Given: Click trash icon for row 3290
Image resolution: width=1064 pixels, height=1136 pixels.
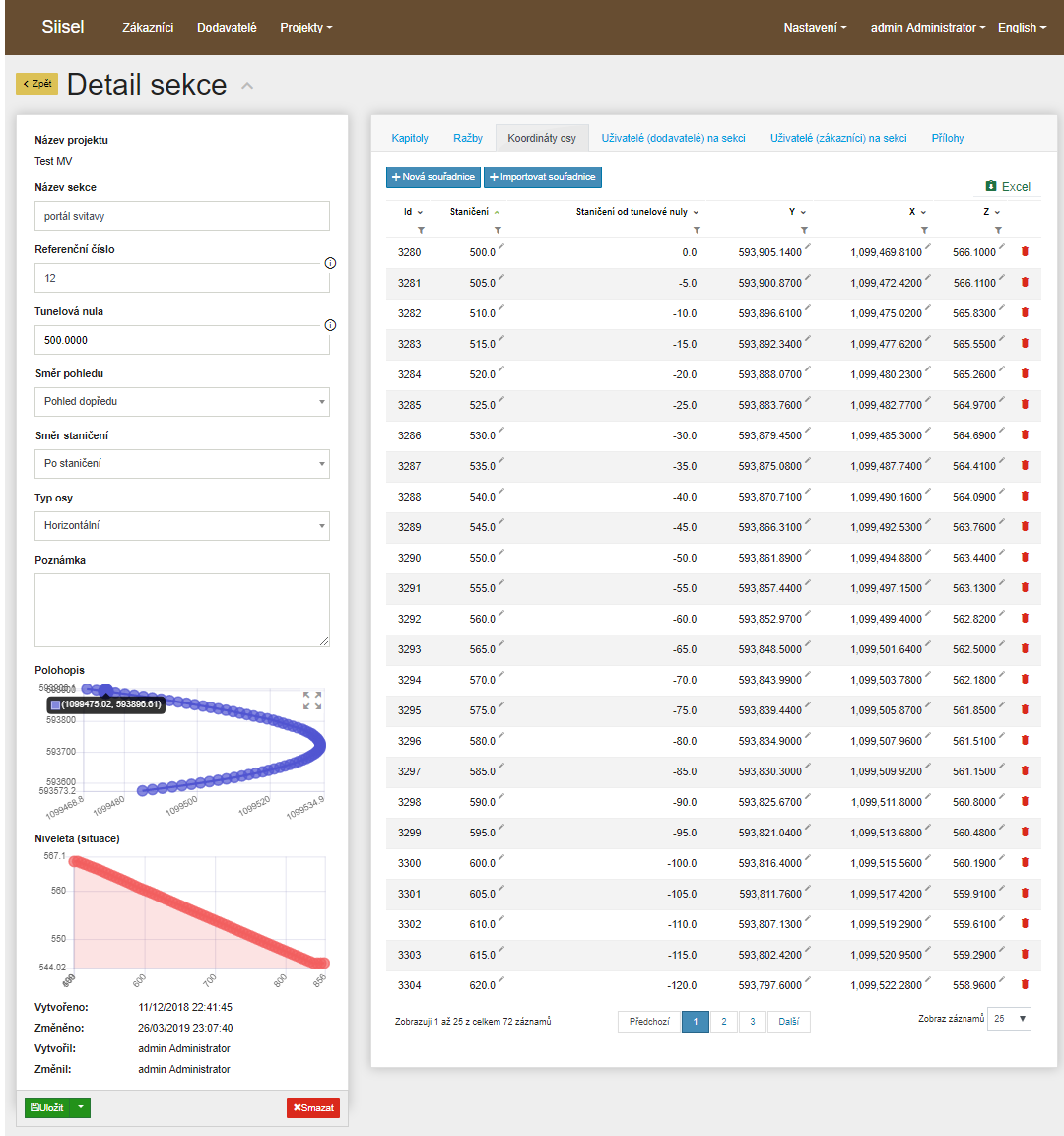Looking at the screenshot, I should point(1025,558).
